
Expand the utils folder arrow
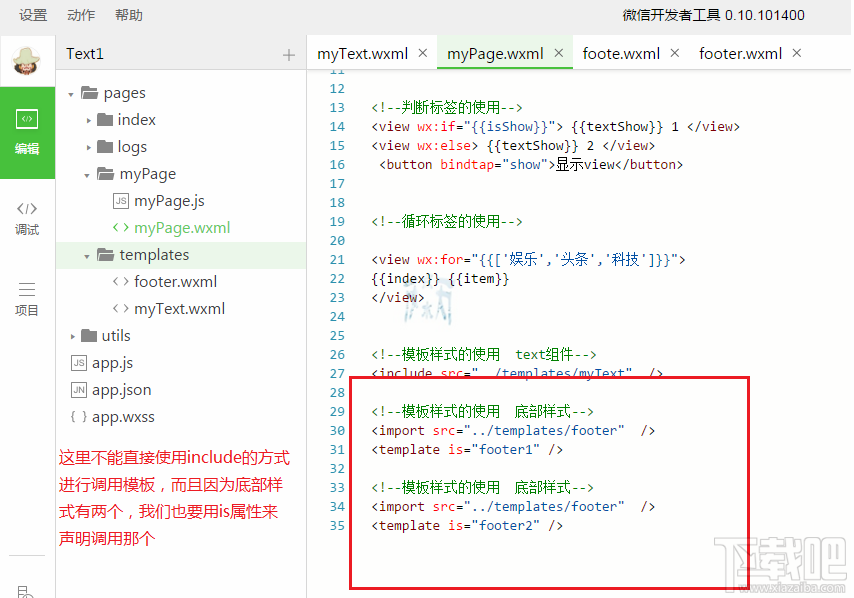(72, 337)
